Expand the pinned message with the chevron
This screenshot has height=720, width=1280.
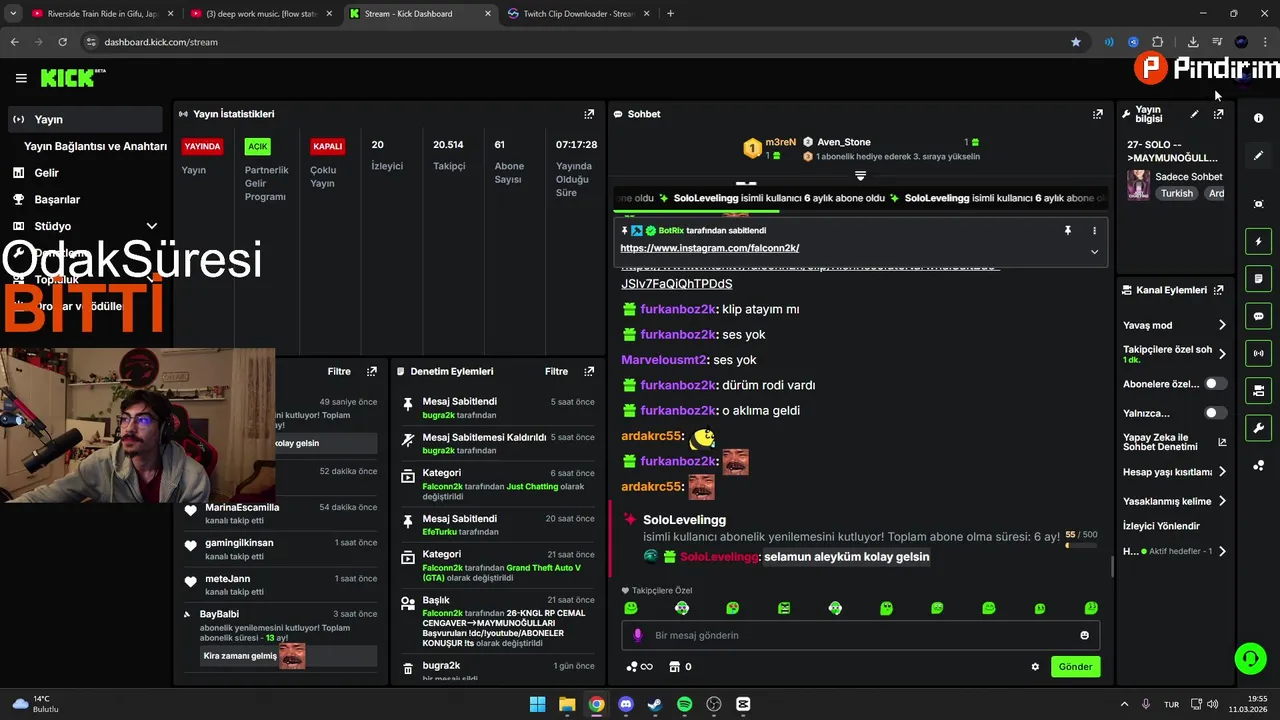[1094, 252]
